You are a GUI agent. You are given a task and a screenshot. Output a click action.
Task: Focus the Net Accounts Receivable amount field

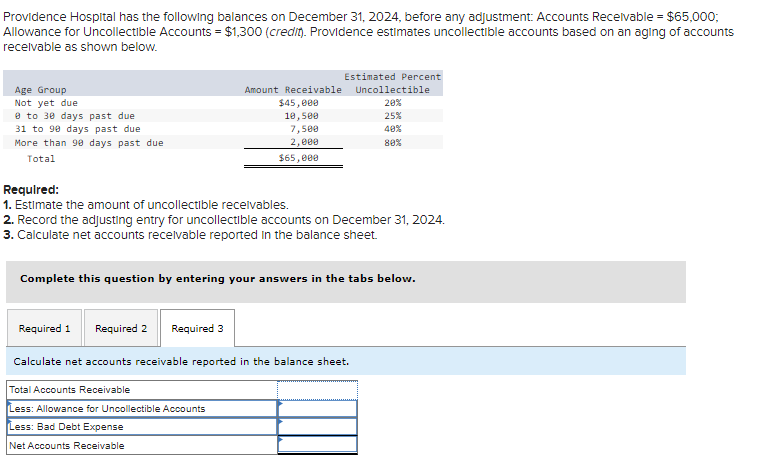(x=318, y=444)
